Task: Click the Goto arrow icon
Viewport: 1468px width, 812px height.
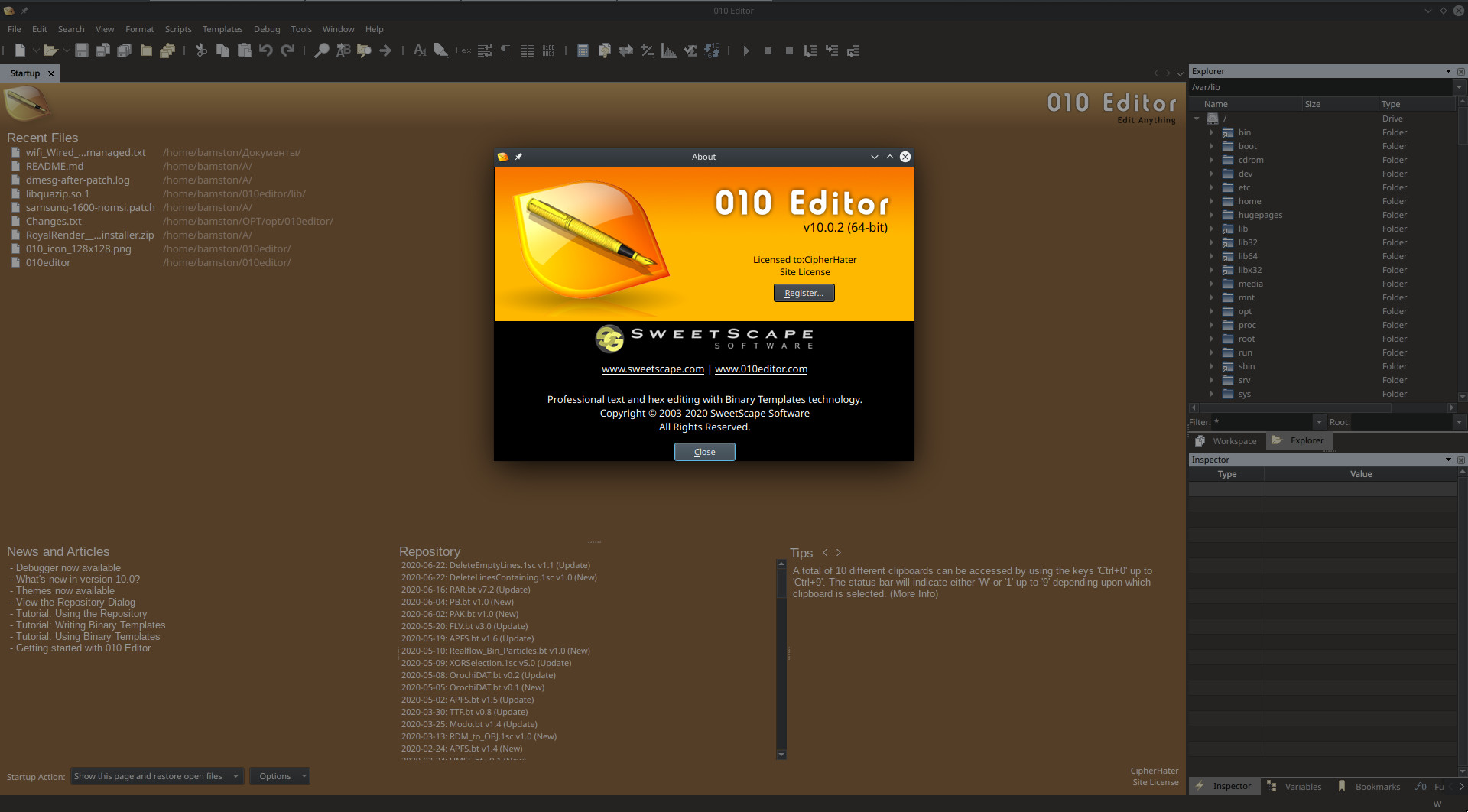Action: (x=385, y=50)
